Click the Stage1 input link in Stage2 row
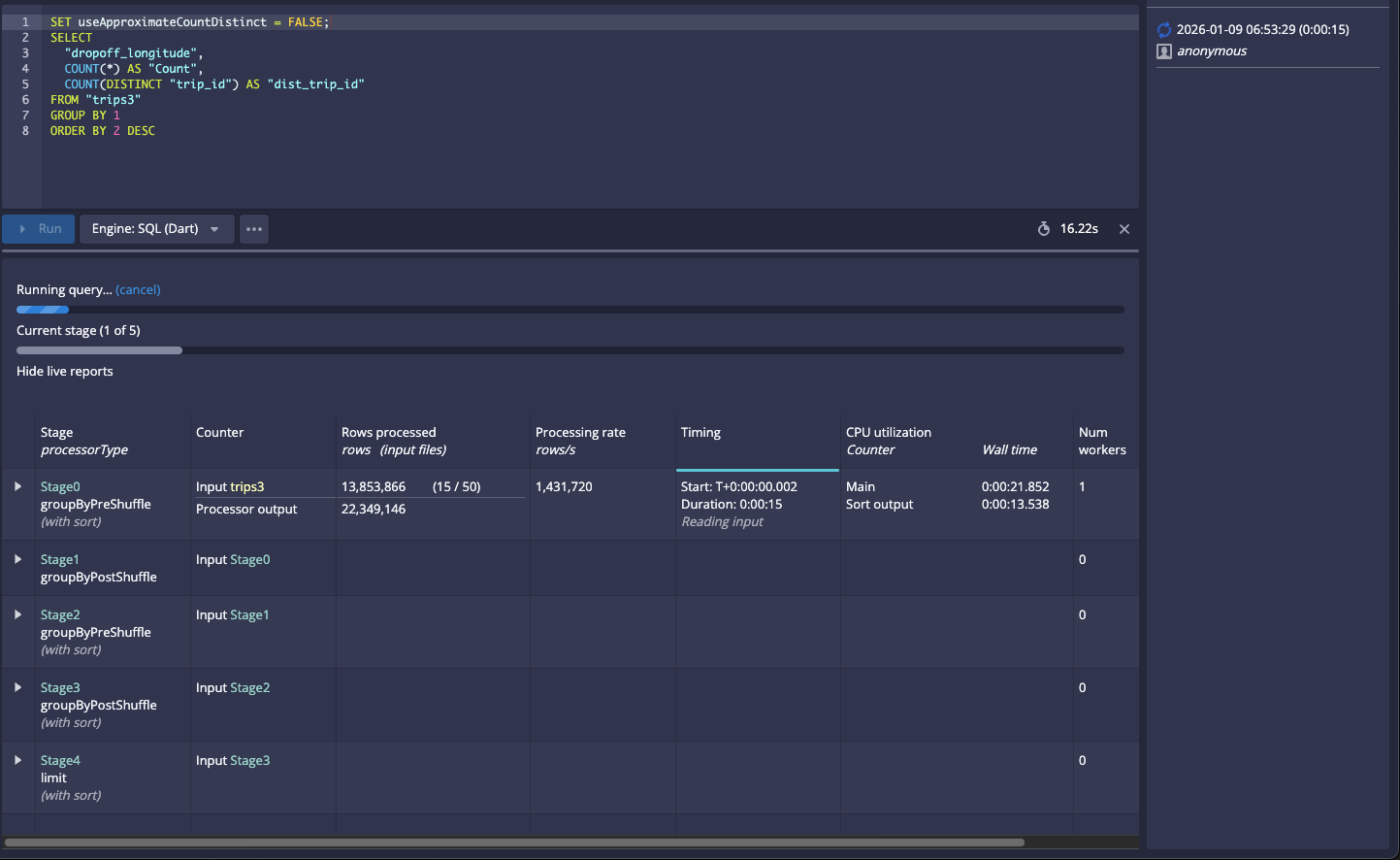Screen dimensions: 1400x860 [249, 614]
